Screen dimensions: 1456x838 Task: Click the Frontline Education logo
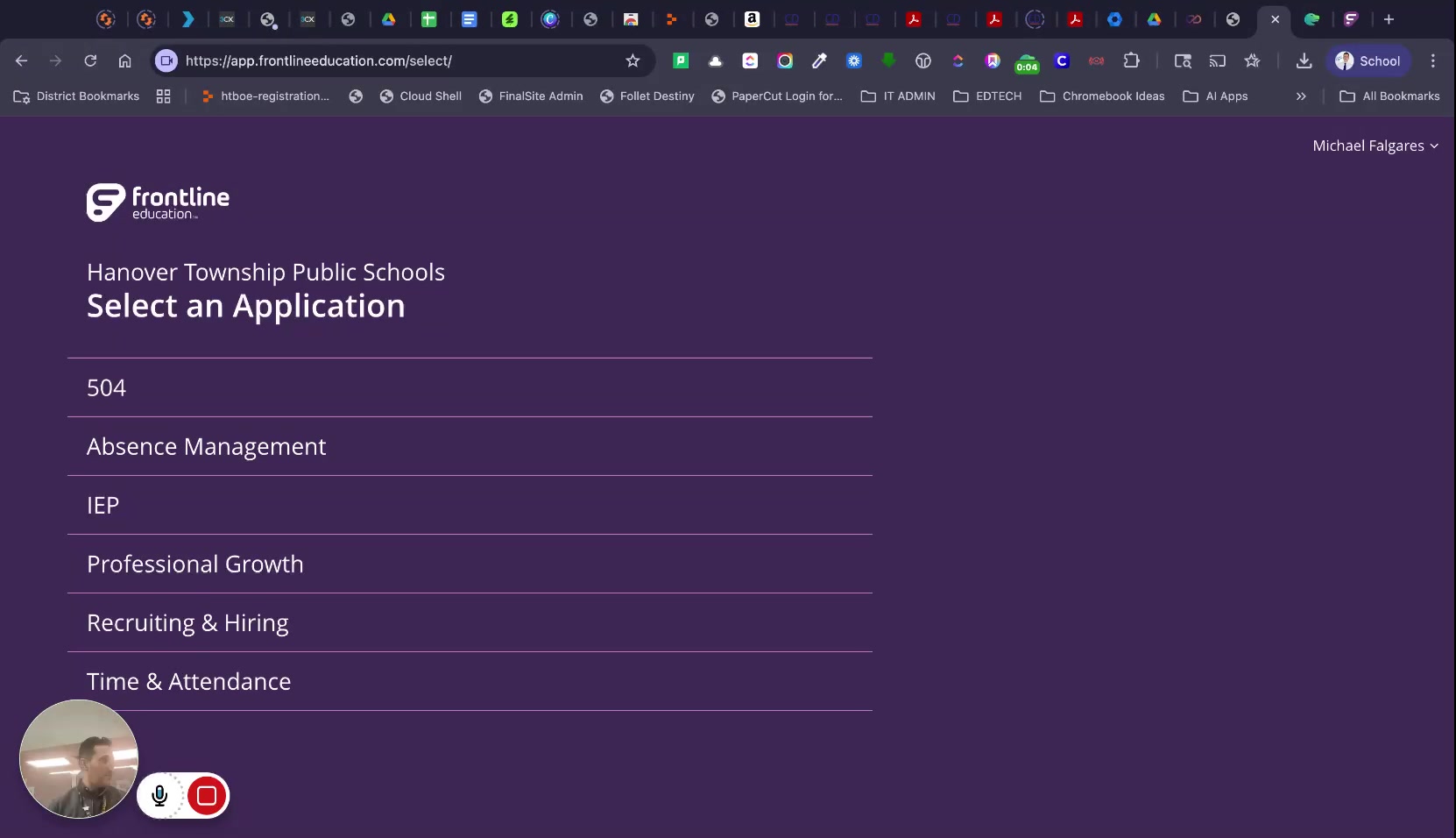(x=158, y=202)
